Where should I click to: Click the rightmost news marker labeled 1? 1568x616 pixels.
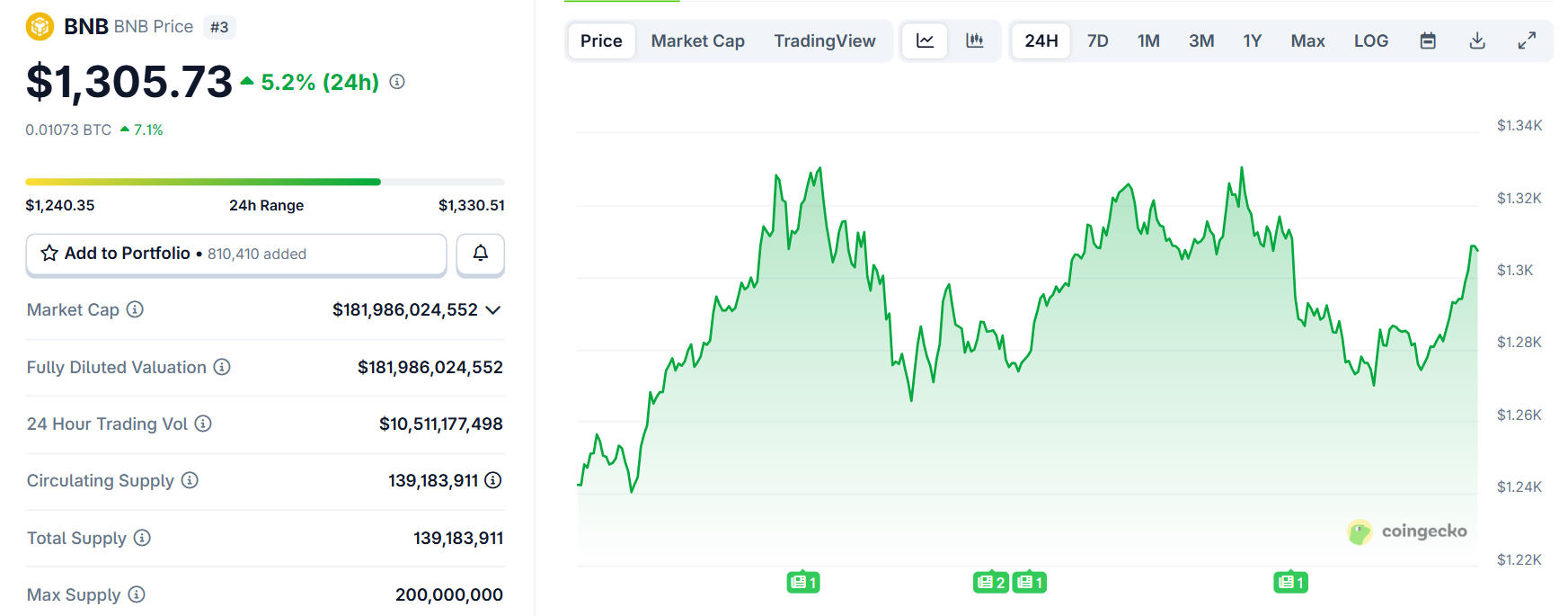point(1290,583)
